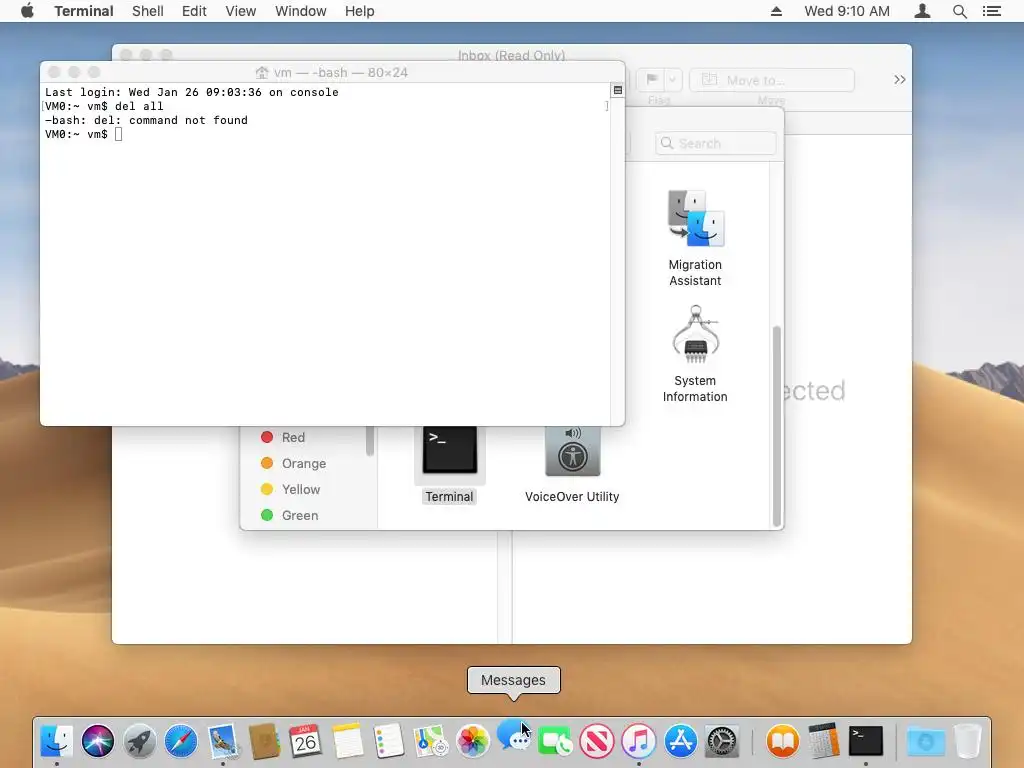Open News icon in Dock
Viewport: 1024px width, 768px height.
tap(597, 741)
